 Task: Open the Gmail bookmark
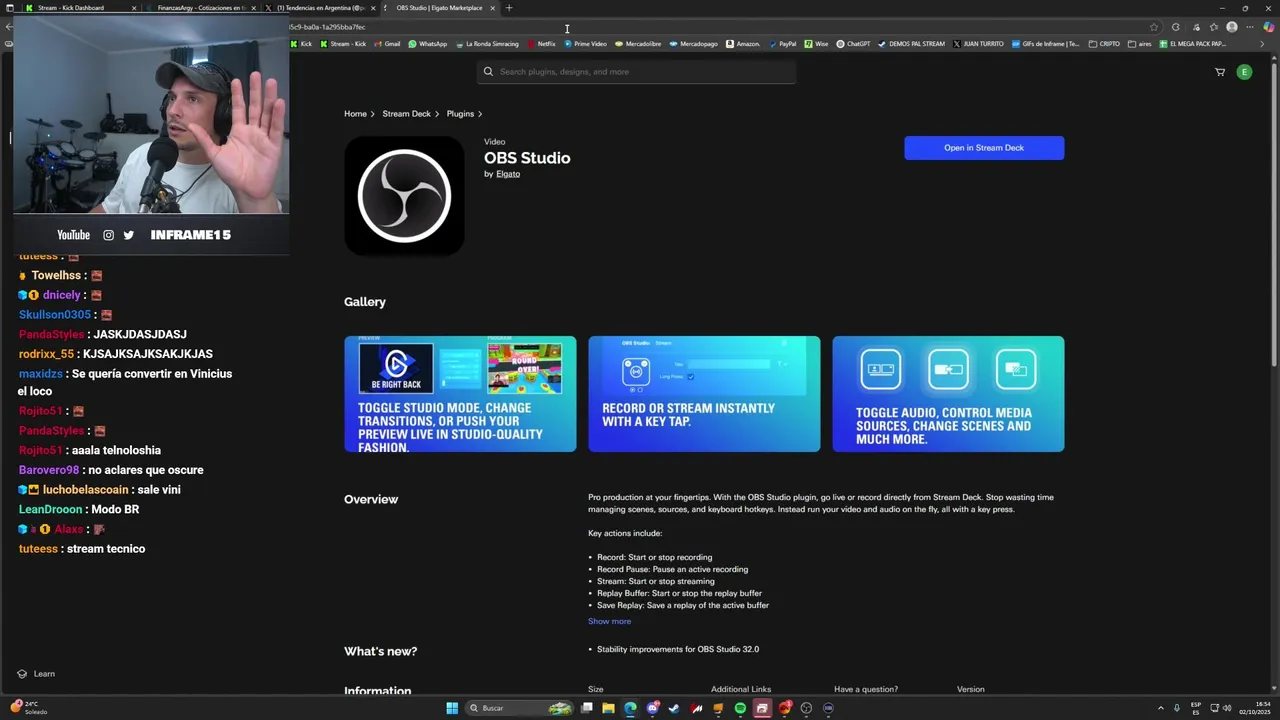tap(387, 44)
